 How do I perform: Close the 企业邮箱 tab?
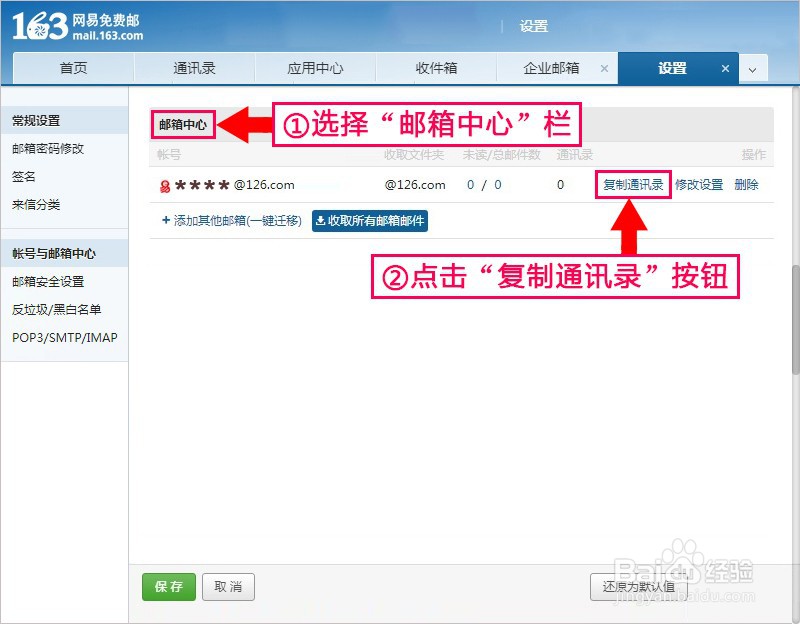pyautogui.click(x=604, y=69)
